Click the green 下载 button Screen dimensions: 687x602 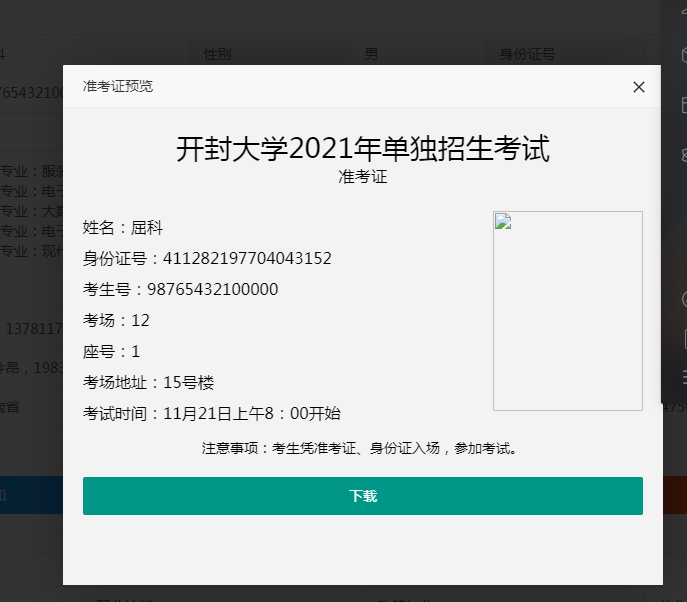[362, 496]
